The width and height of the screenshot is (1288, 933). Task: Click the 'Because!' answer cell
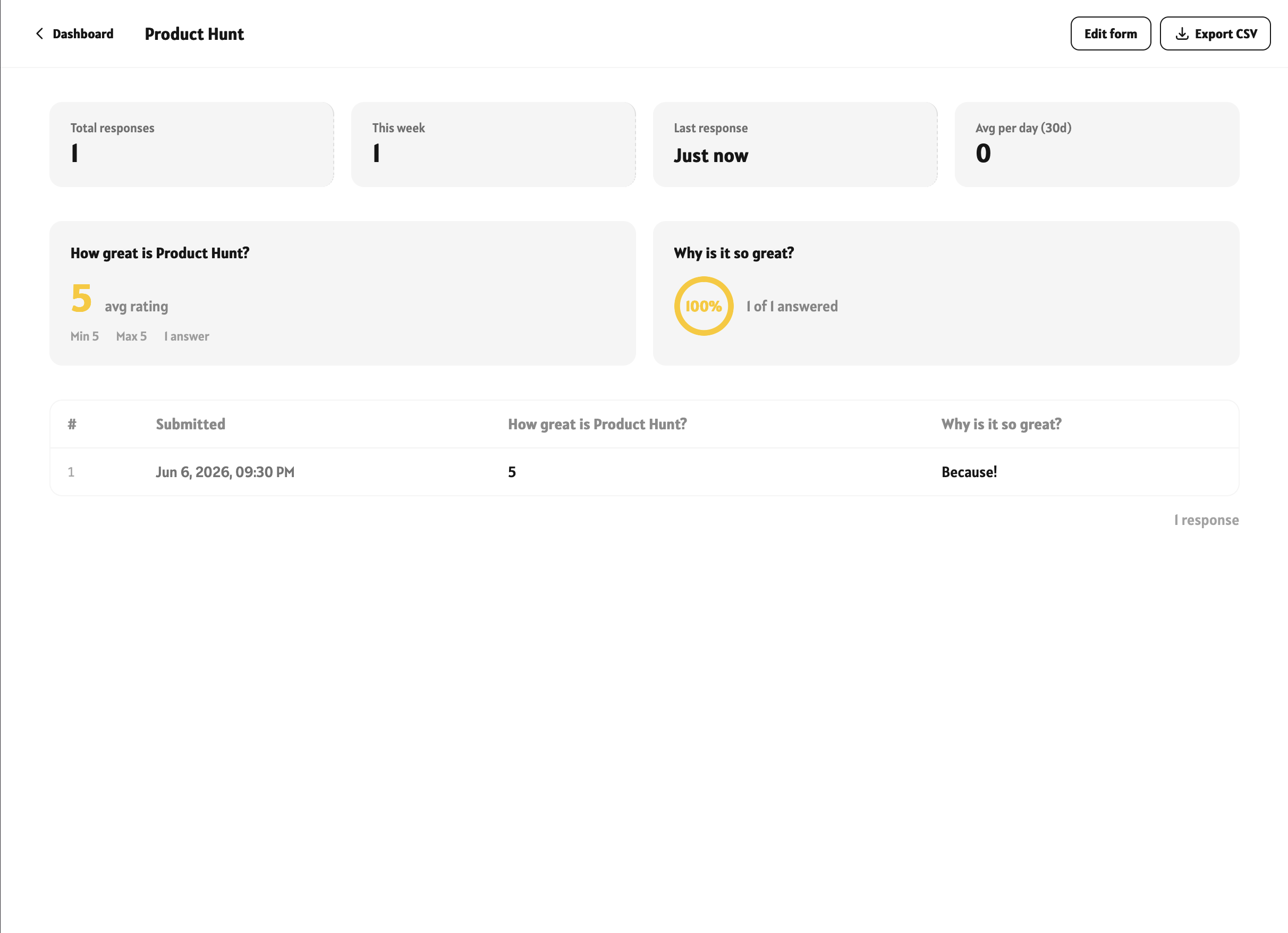[x=969, y=472]
